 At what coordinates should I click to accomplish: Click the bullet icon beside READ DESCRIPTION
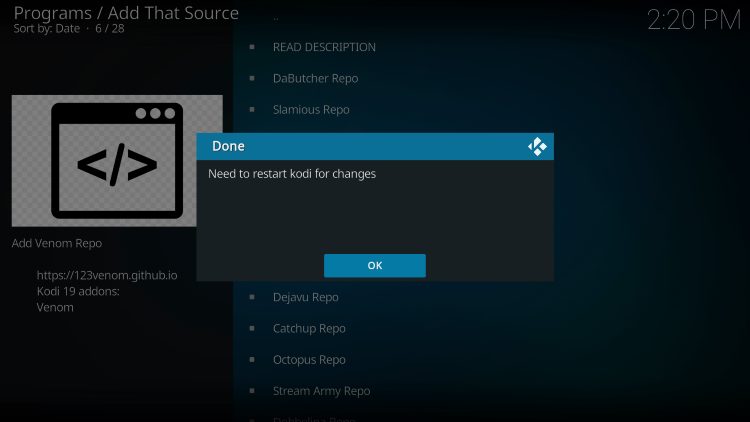coord(252,47)
